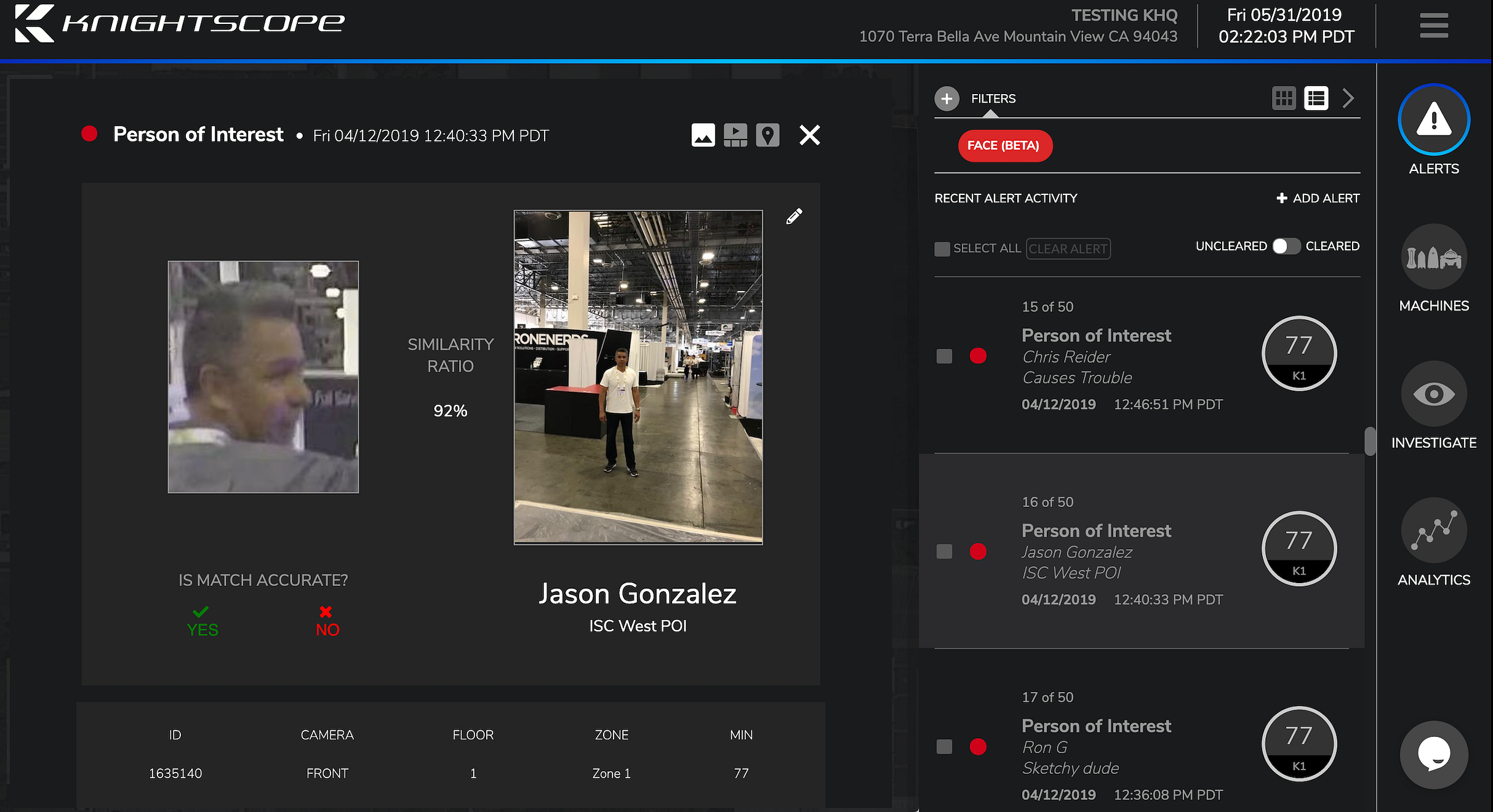Open the Analytics section
The height and width of the screenshot is (812, 1493).
[1433, 531]
